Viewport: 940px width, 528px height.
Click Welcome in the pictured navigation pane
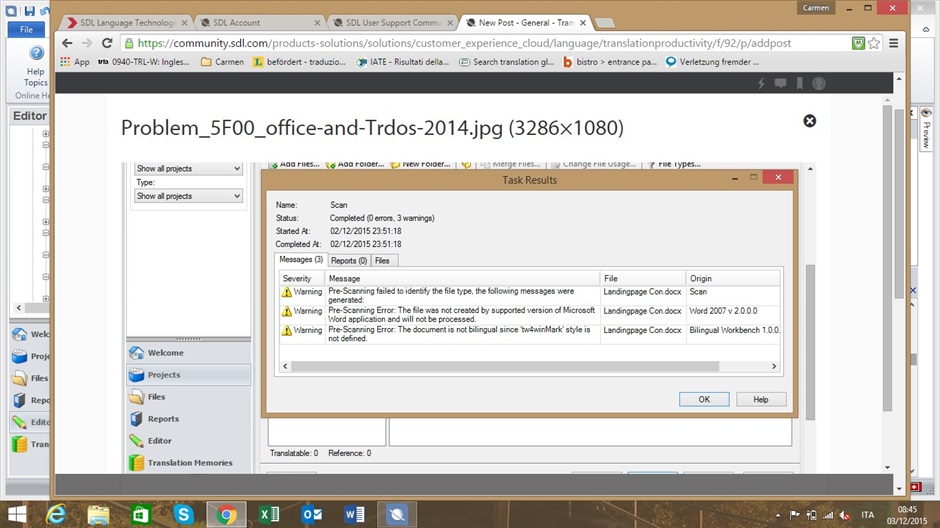(189, 353)
